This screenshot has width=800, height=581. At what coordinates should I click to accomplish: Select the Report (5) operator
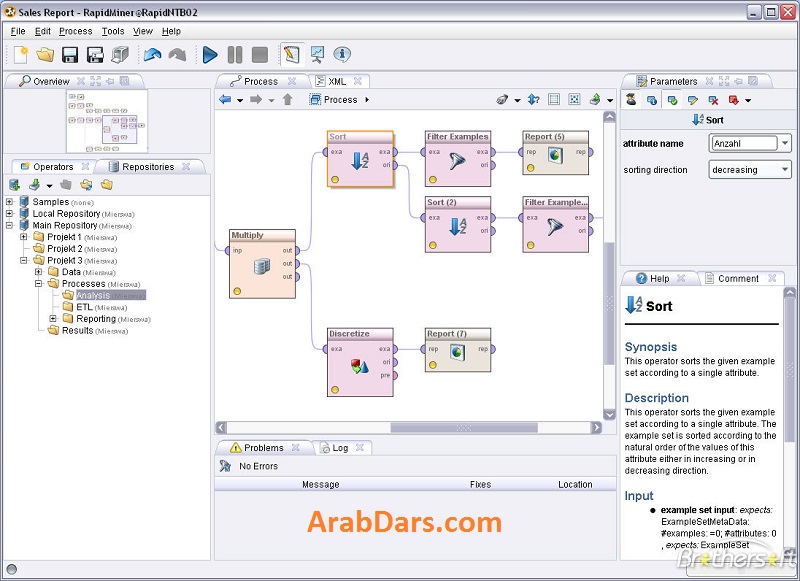click(x=556, y=153)
